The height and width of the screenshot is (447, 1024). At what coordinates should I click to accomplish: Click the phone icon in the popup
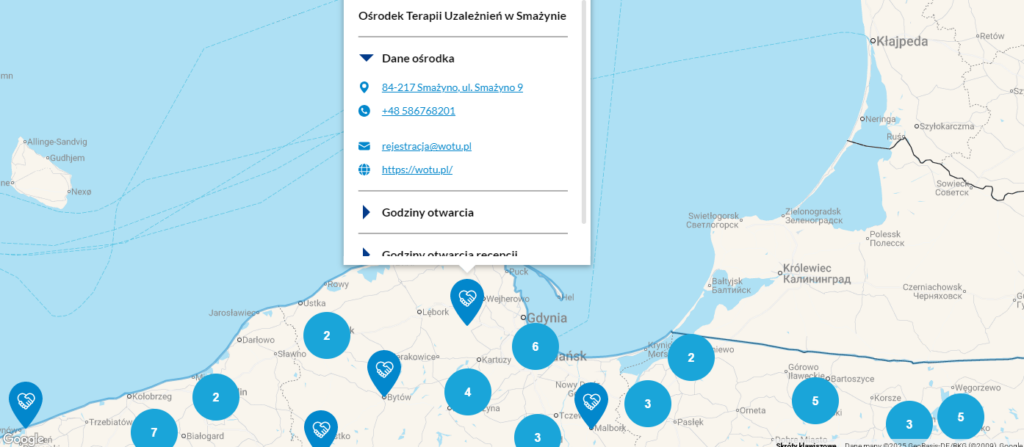pos(364,111)
